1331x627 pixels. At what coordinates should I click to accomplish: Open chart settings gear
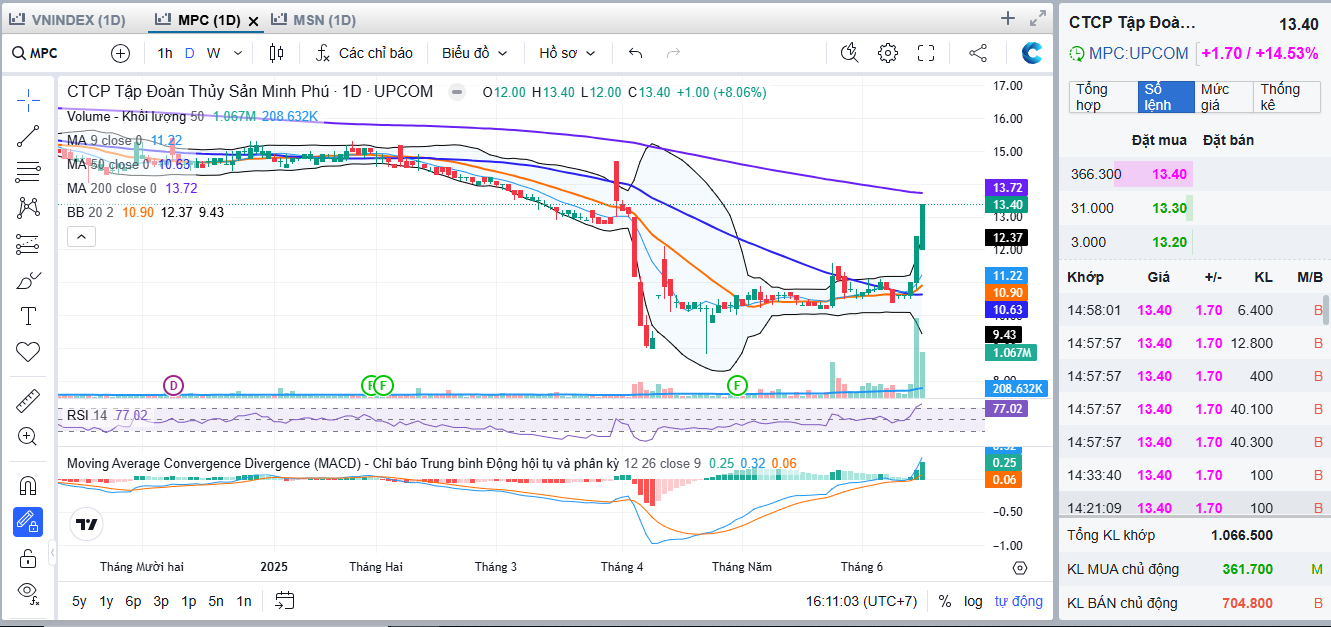888,53
